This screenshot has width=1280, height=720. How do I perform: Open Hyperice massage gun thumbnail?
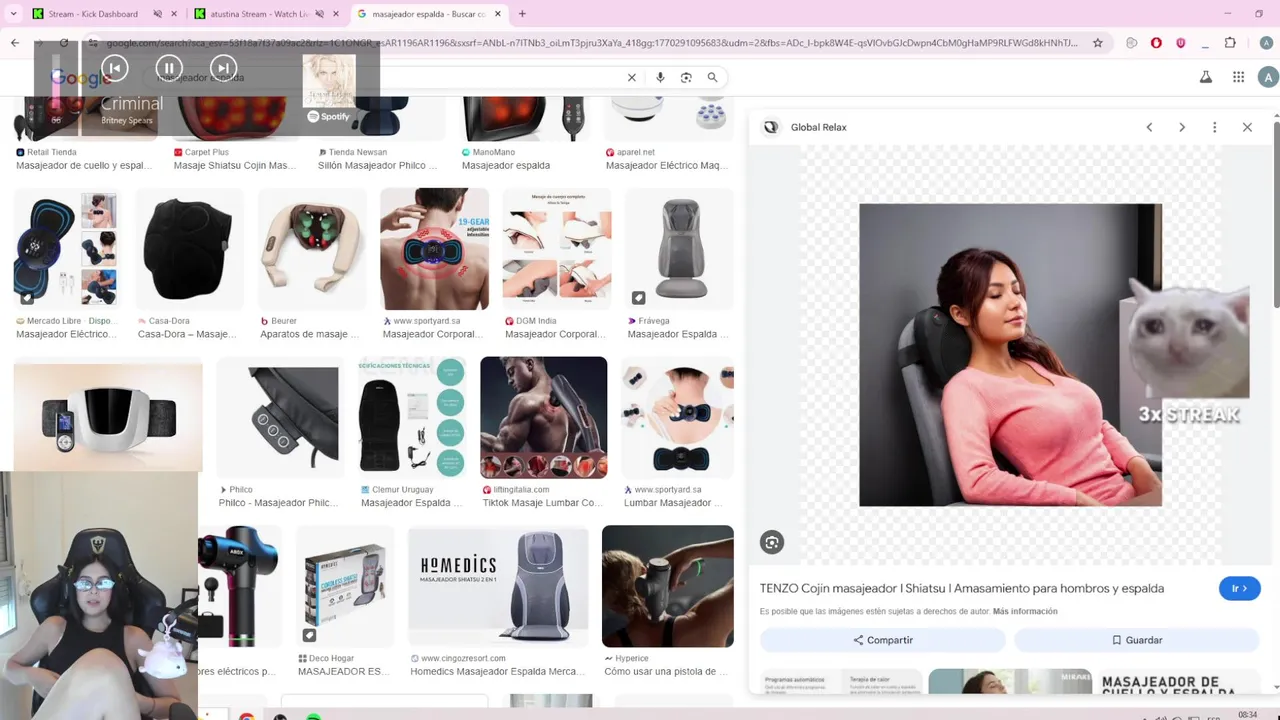coord(667,586)
